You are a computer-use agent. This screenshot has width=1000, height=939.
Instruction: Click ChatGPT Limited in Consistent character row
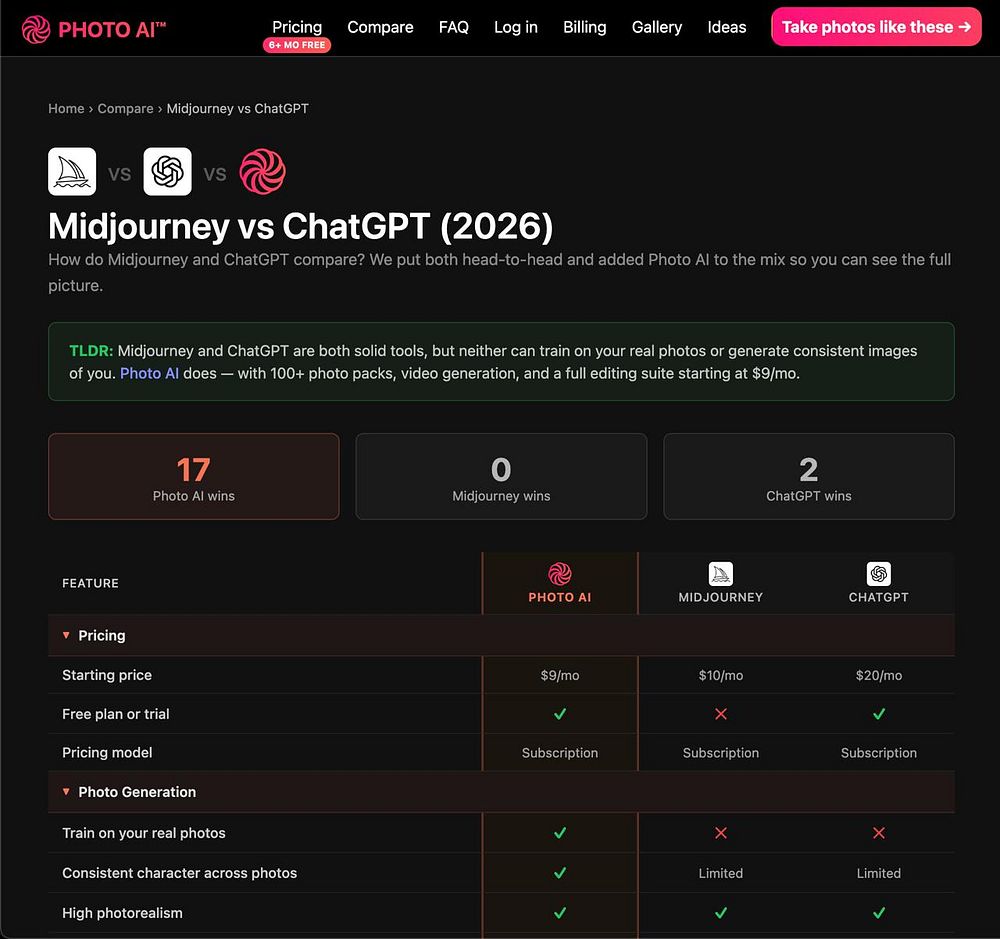879,873
